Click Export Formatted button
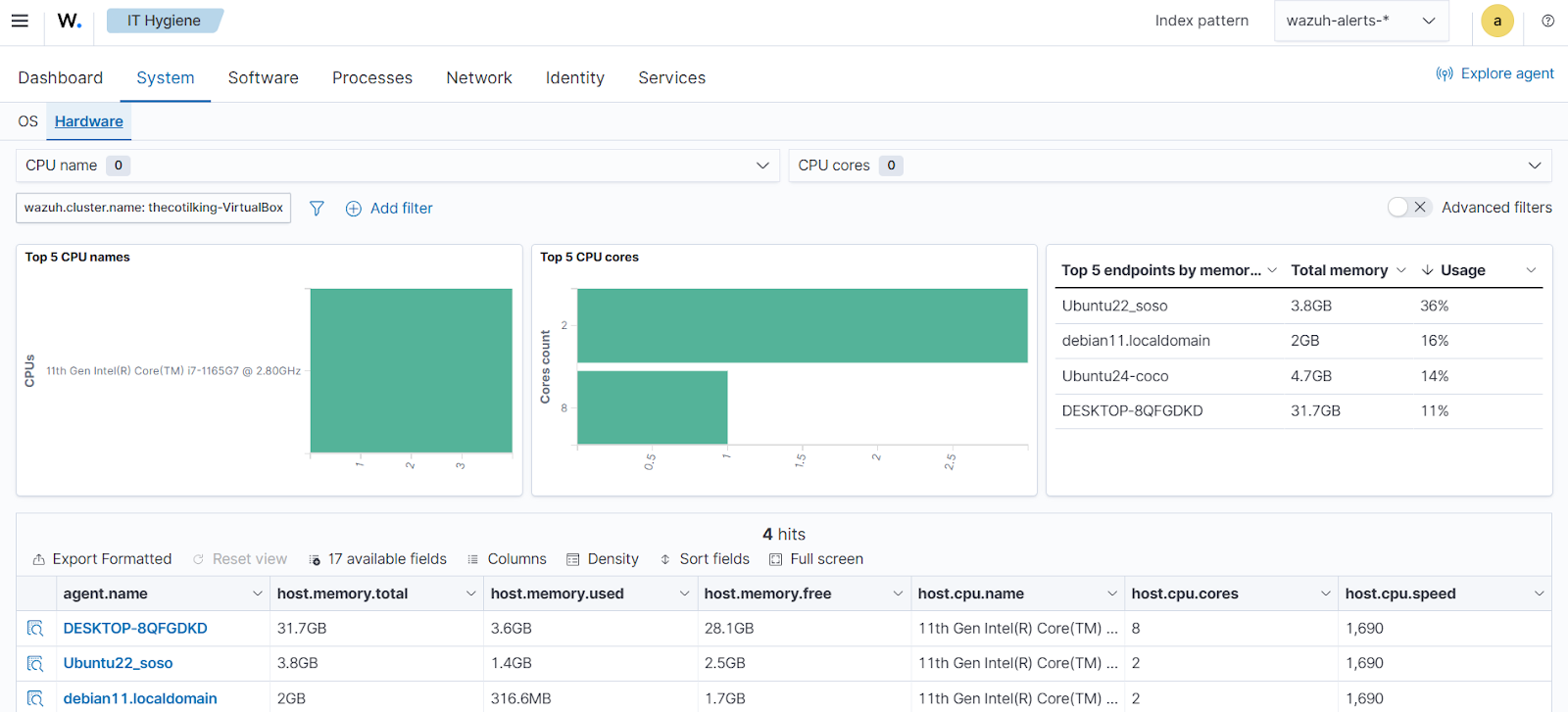Viewport: 1568px width, 712px height. point(102,559)
